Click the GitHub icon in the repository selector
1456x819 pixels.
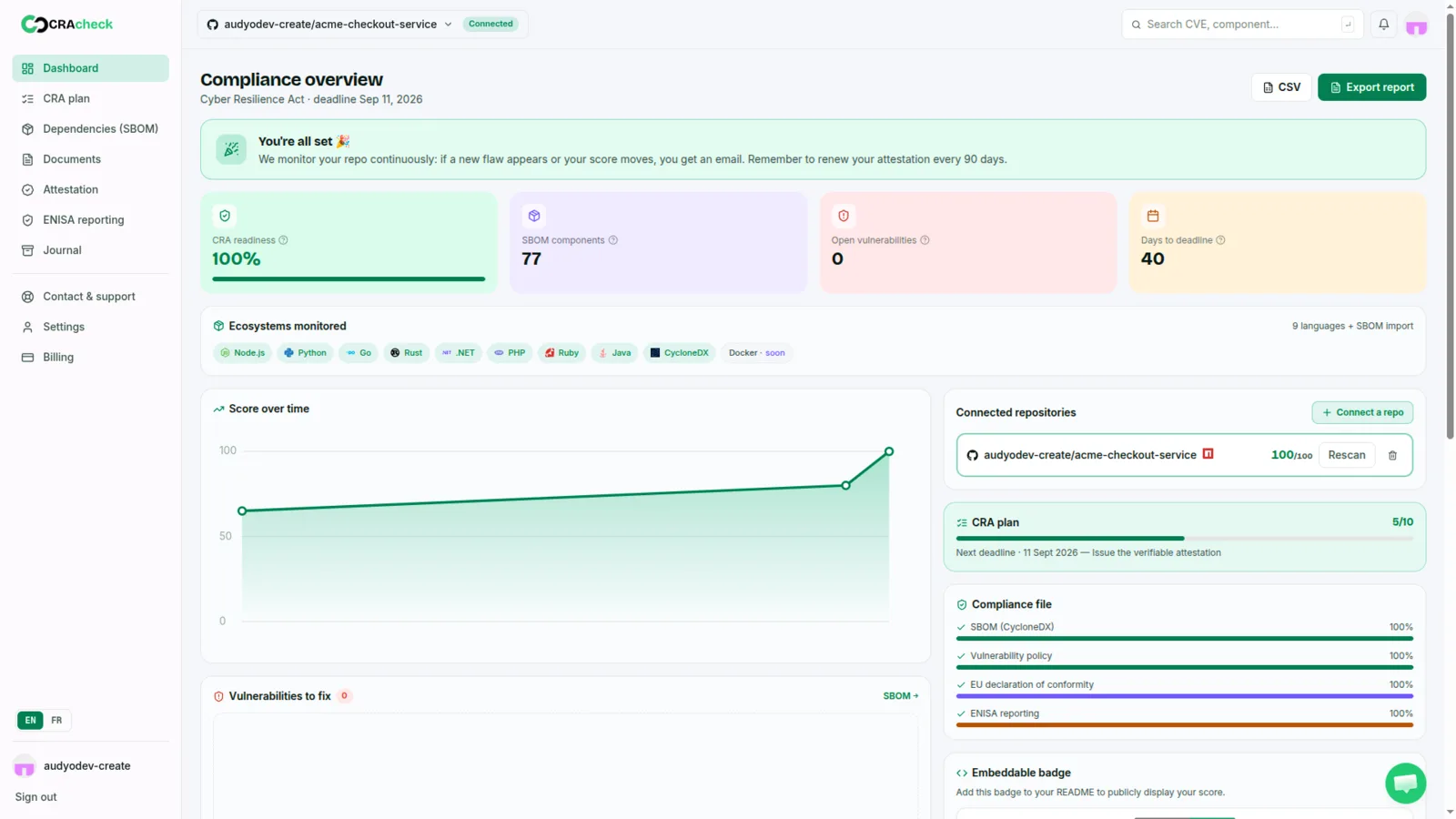(x=212, y=25)
